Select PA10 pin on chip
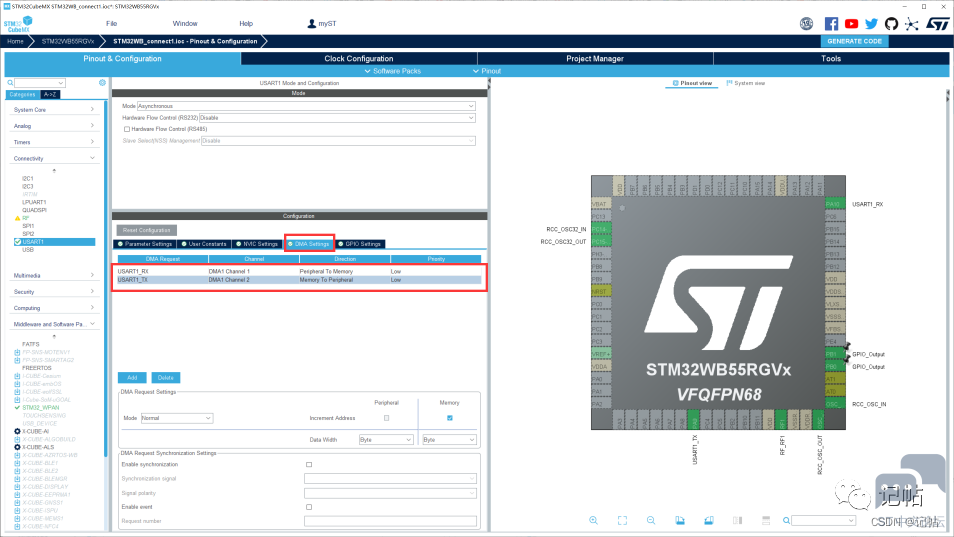The height and width of the screenshot is (537, 954). click(x=834, y=204)
